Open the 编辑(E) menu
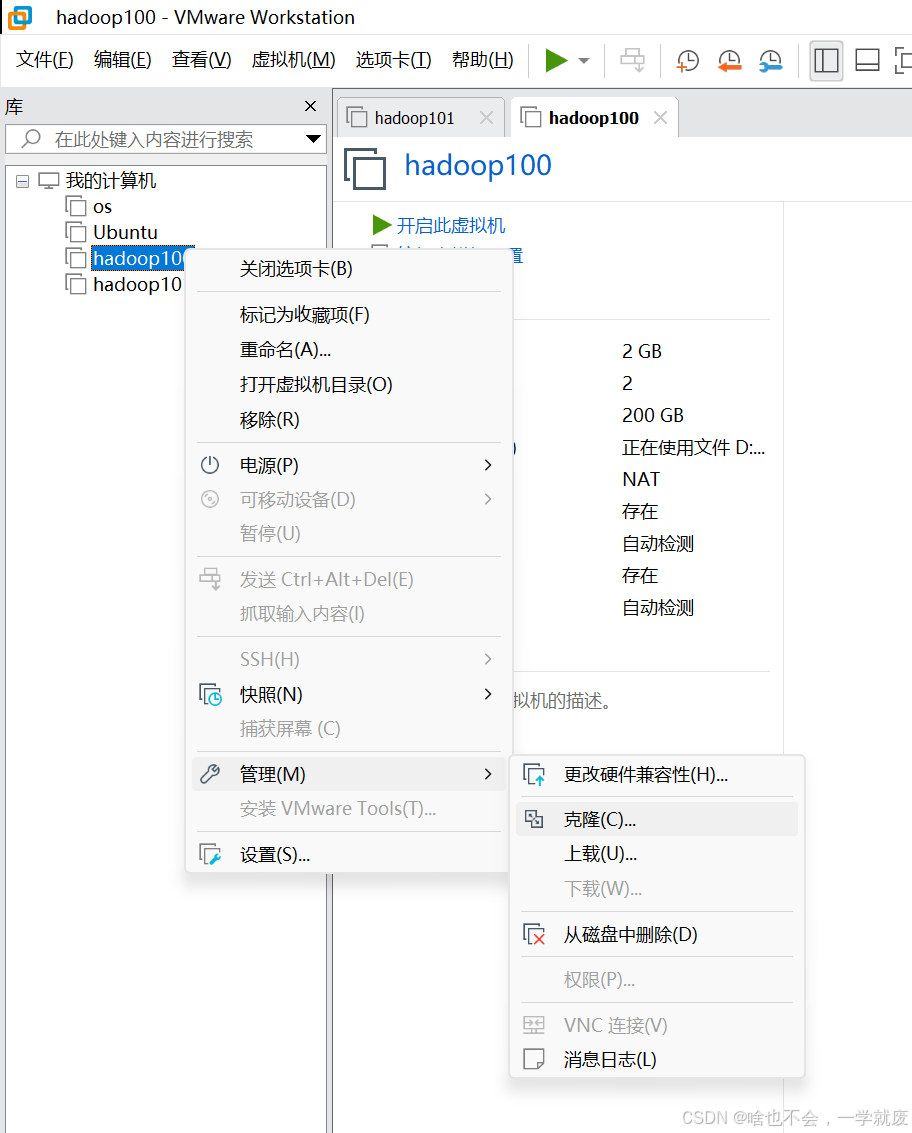Image resolution: width=912 pixels, height=1133 pixels. [122, 59]
